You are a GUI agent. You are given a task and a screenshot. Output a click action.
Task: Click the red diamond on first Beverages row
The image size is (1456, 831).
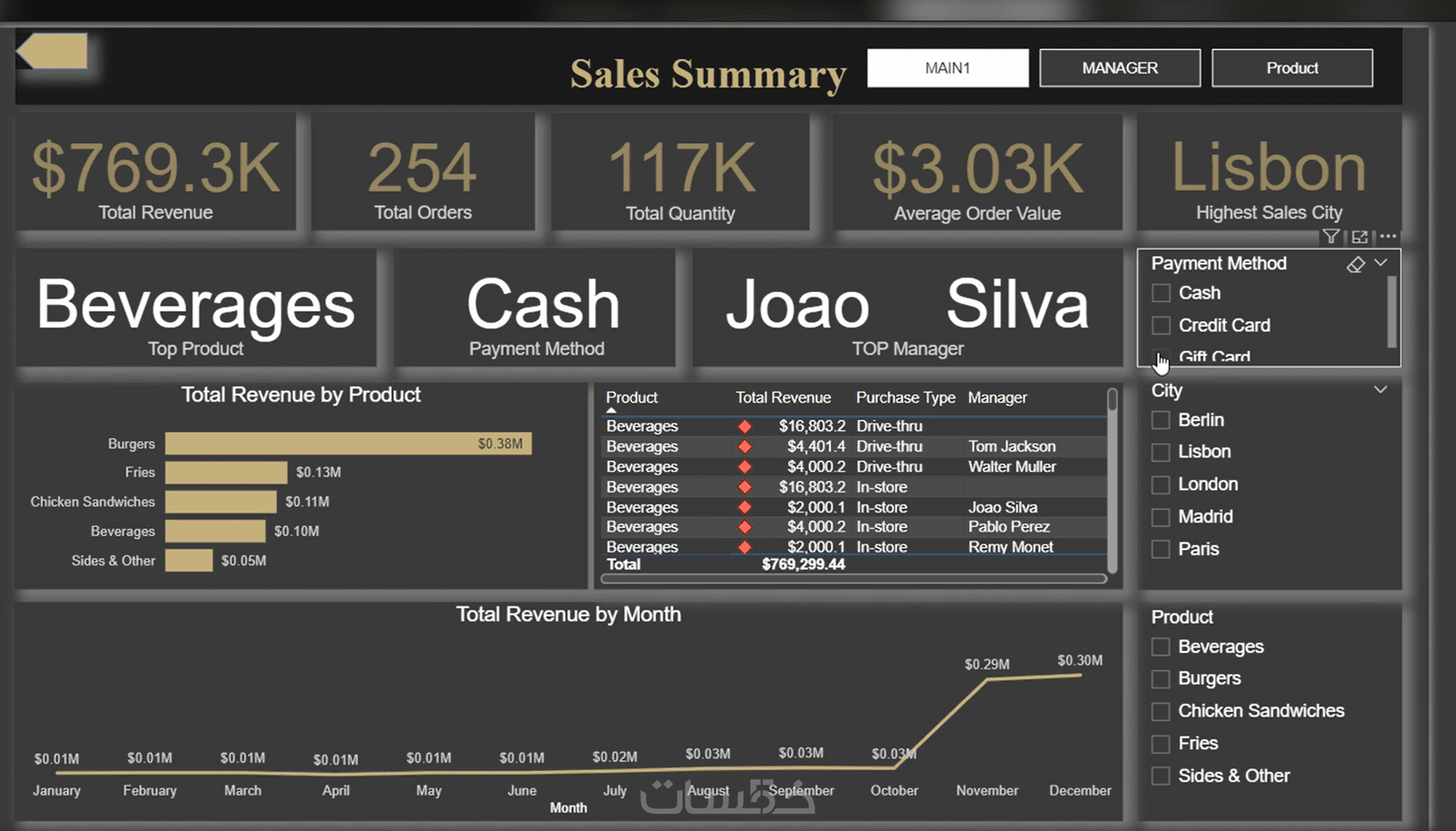click(x=745, y=426)
